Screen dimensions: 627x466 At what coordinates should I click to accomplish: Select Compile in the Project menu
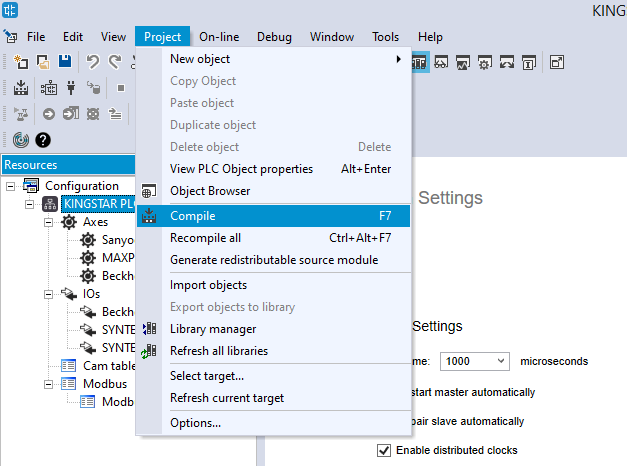[x=192, y=216]
